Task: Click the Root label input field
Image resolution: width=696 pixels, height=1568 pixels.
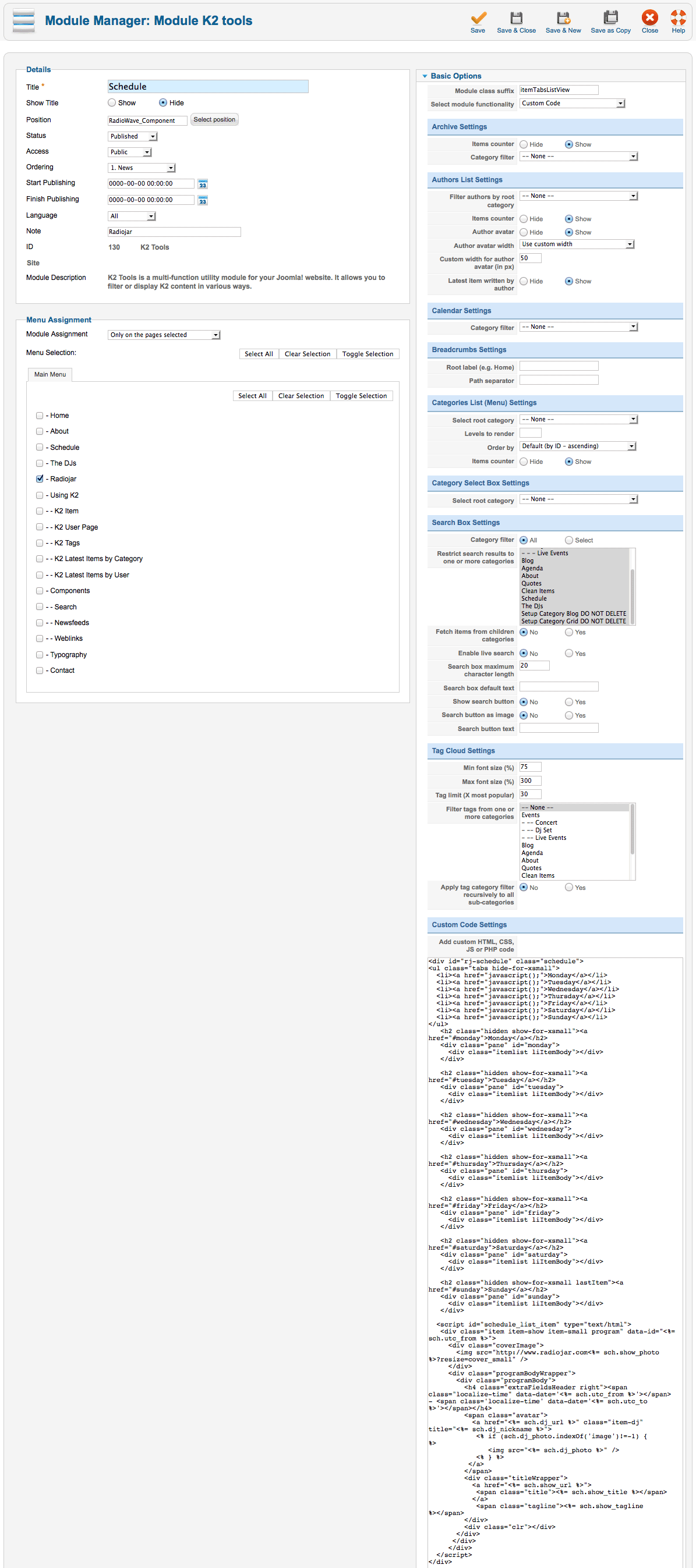Action: [559, 367]
